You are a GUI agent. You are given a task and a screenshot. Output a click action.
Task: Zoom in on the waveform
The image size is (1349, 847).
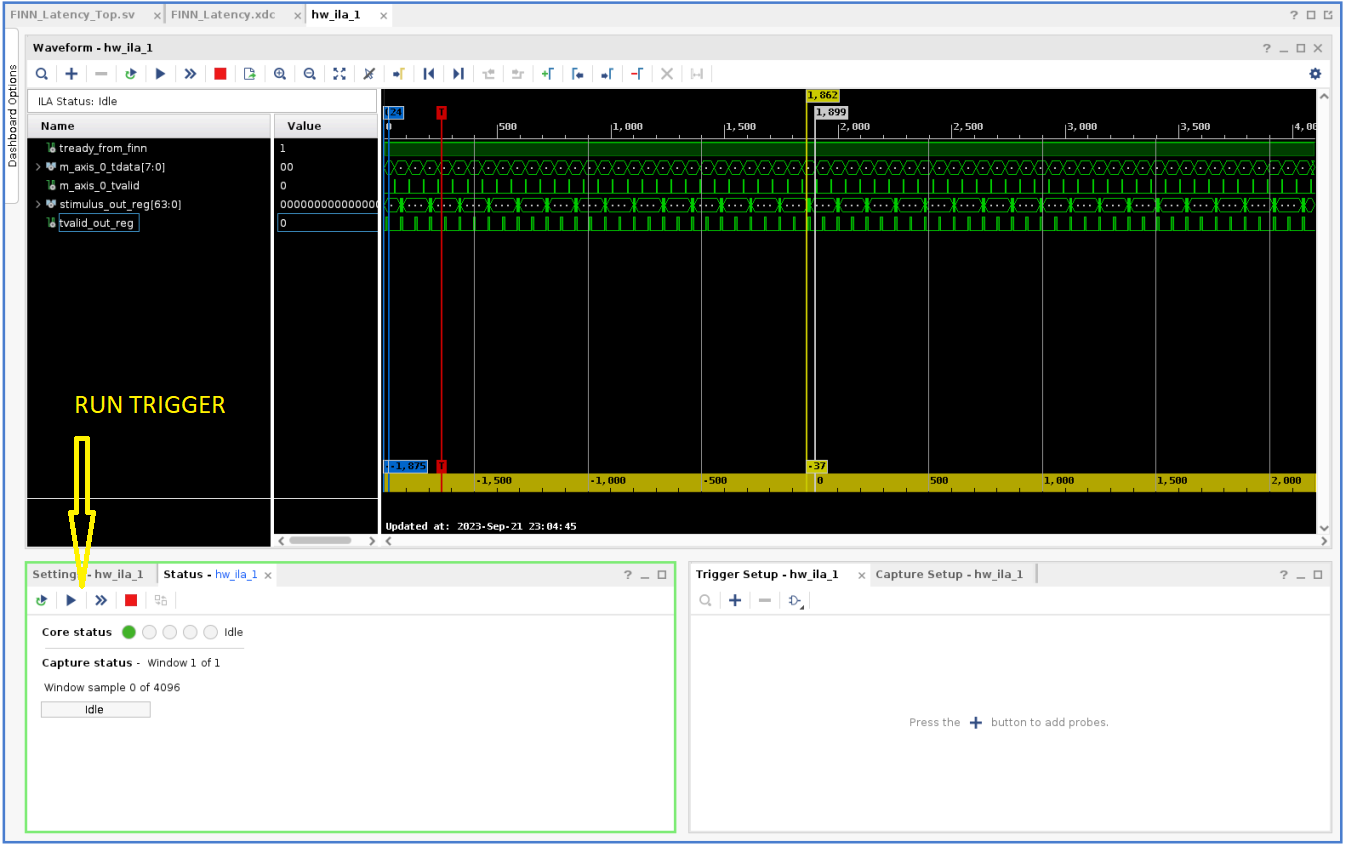(x=280, y=74)
